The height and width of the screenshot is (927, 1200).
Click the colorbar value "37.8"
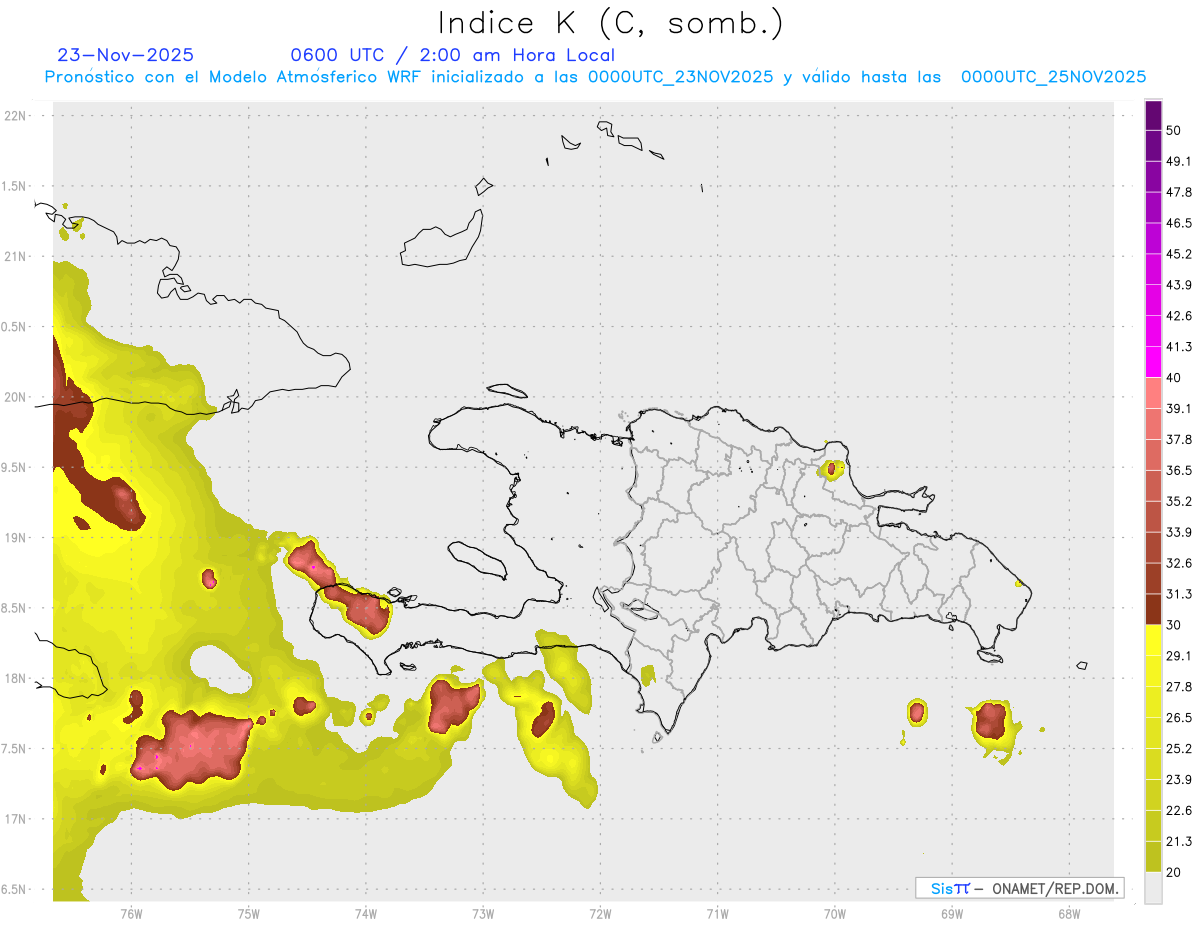(1179, 439)
